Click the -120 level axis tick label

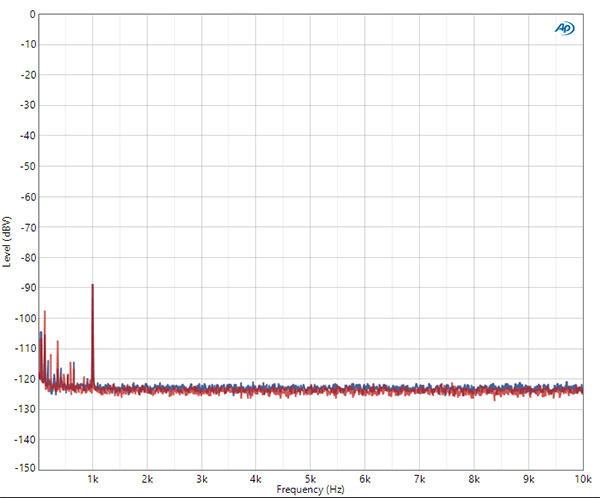pyautogui.click(x=25, y=378)
